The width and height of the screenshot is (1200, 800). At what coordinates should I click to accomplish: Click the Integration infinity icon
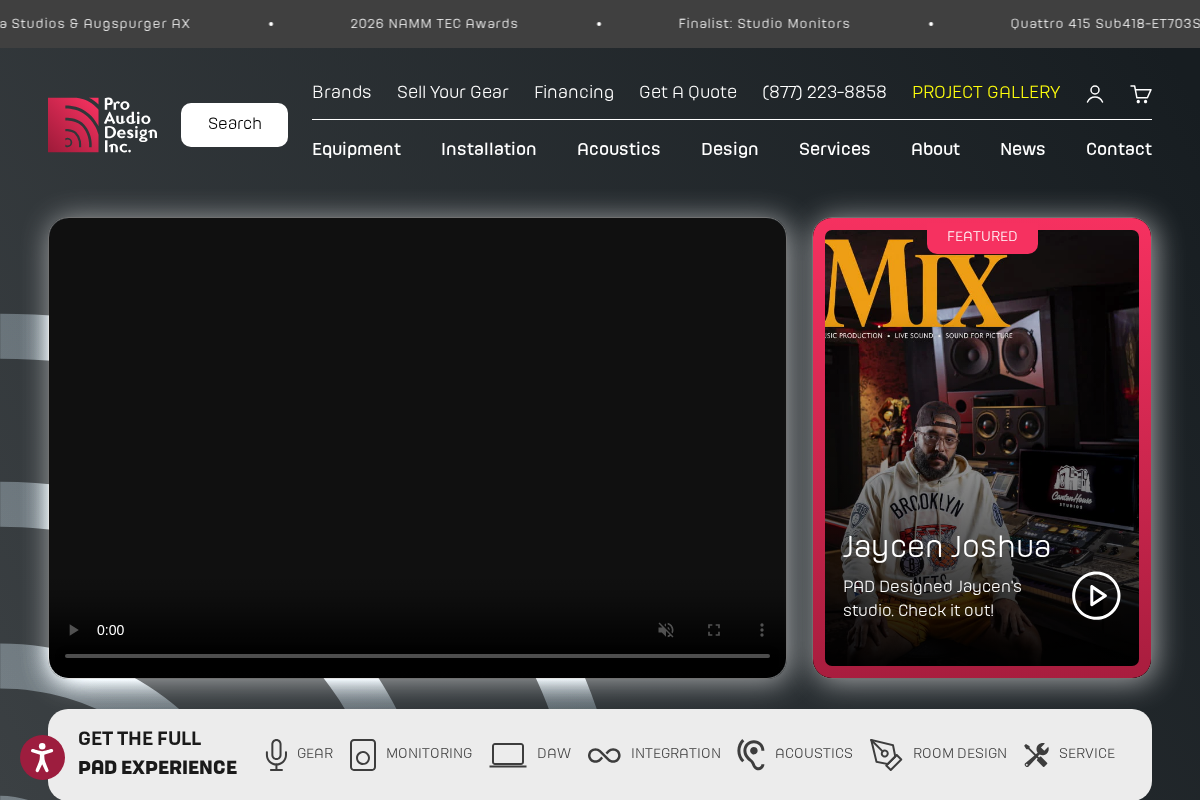[x=604, y=755]
